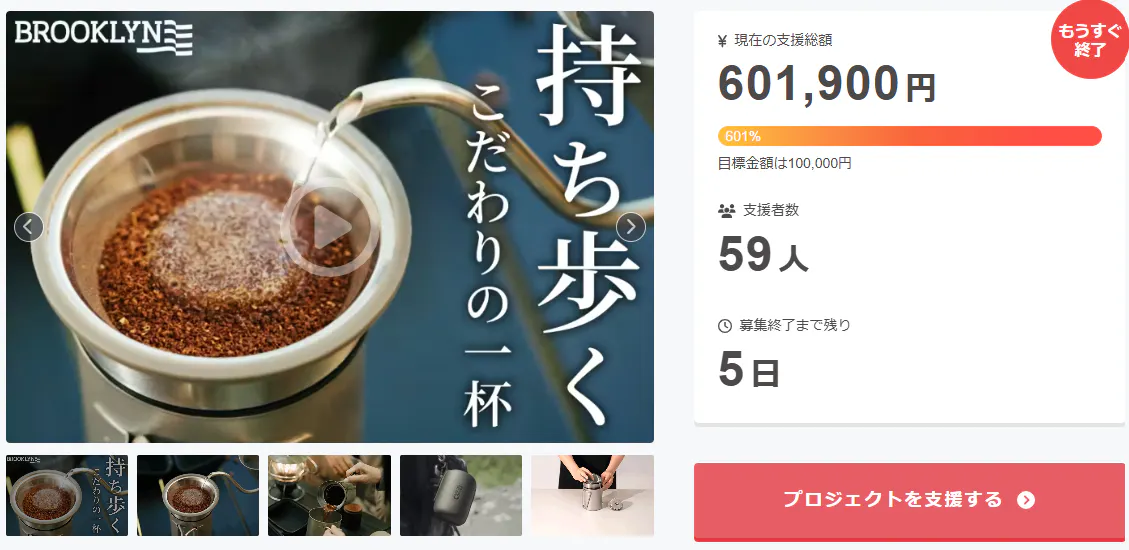Click the 59人 supporter count
Viewport: 1129px width, 550px height.
(763, 255)
